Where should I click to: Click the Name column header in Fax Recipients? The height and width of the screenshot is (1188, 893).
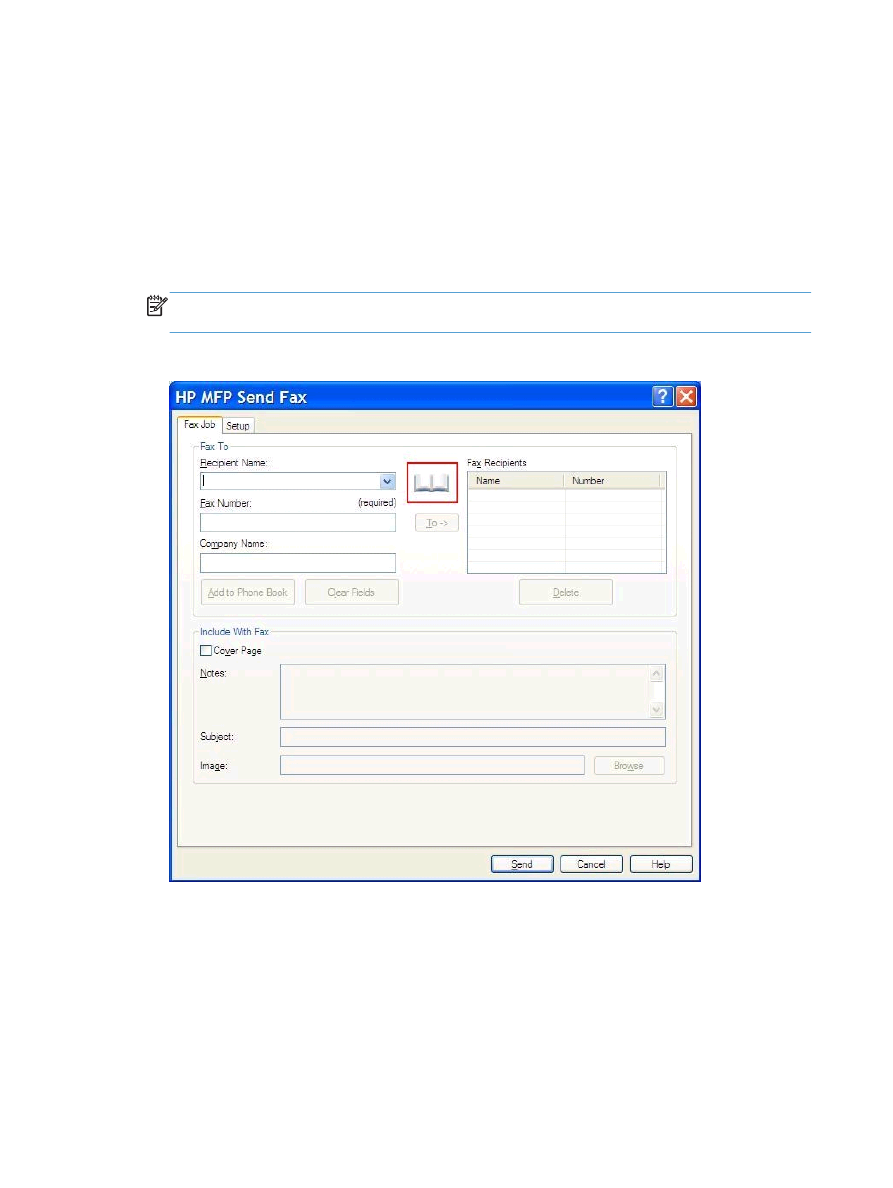pos(516,480)
